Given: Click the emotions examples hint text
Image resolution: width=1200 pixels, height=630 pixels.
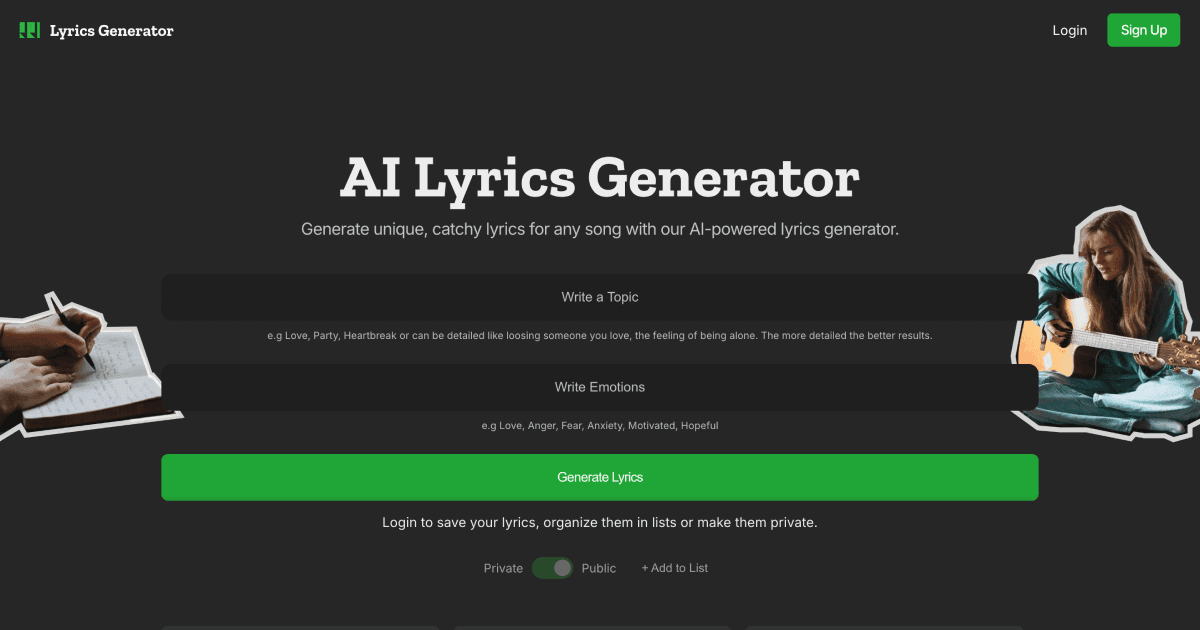Looking at the screenshot, I should pyautogui.click(x=599, y=426).
